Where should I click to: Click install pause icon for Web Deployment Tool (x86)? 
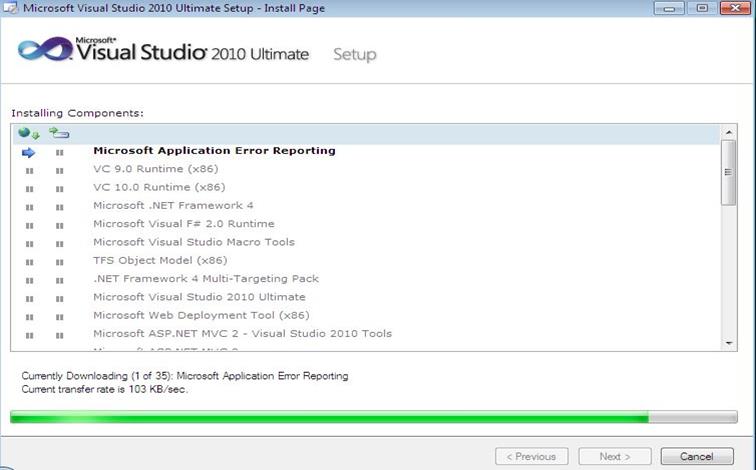tap(59, 317)
